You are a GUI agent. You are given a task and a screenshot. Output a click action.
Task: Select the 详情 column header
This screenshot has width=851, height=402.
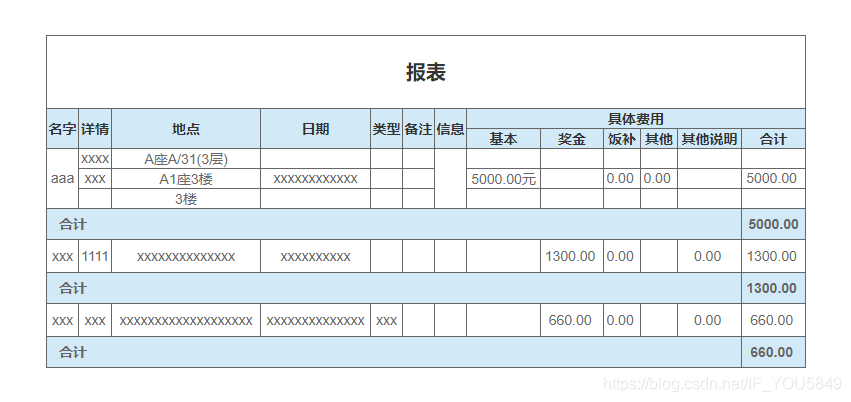[95, 129]
